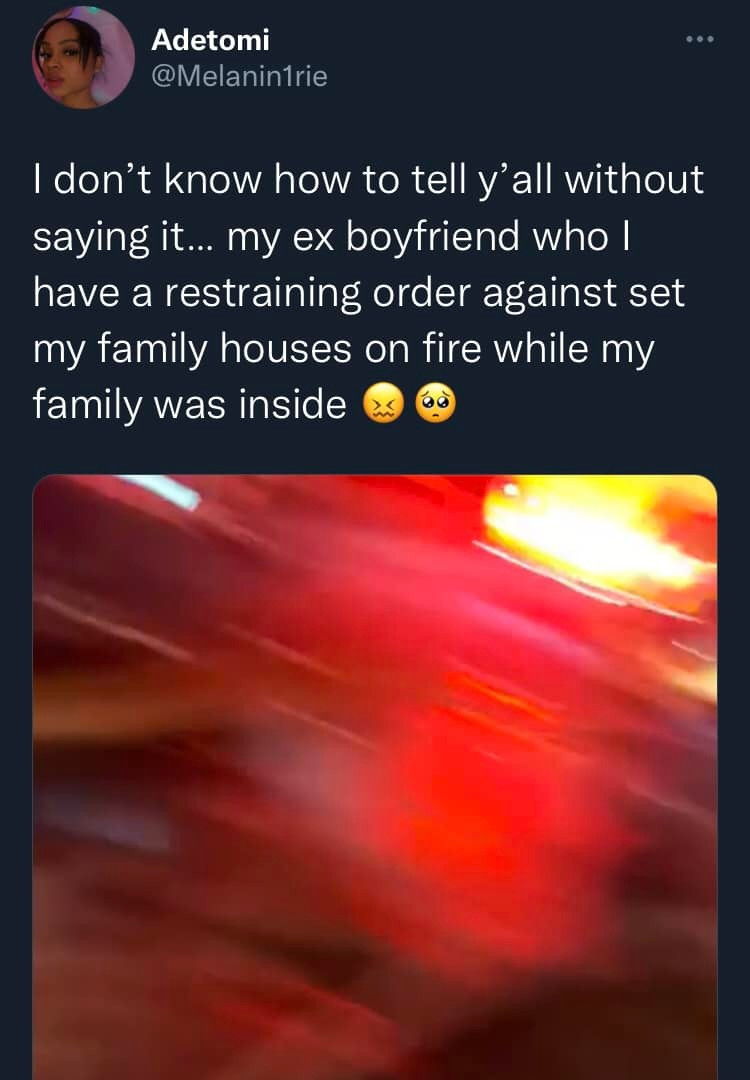750x1080 pixels.
Task: Click the white streak in the media corner
Action: tap(167, 491)
